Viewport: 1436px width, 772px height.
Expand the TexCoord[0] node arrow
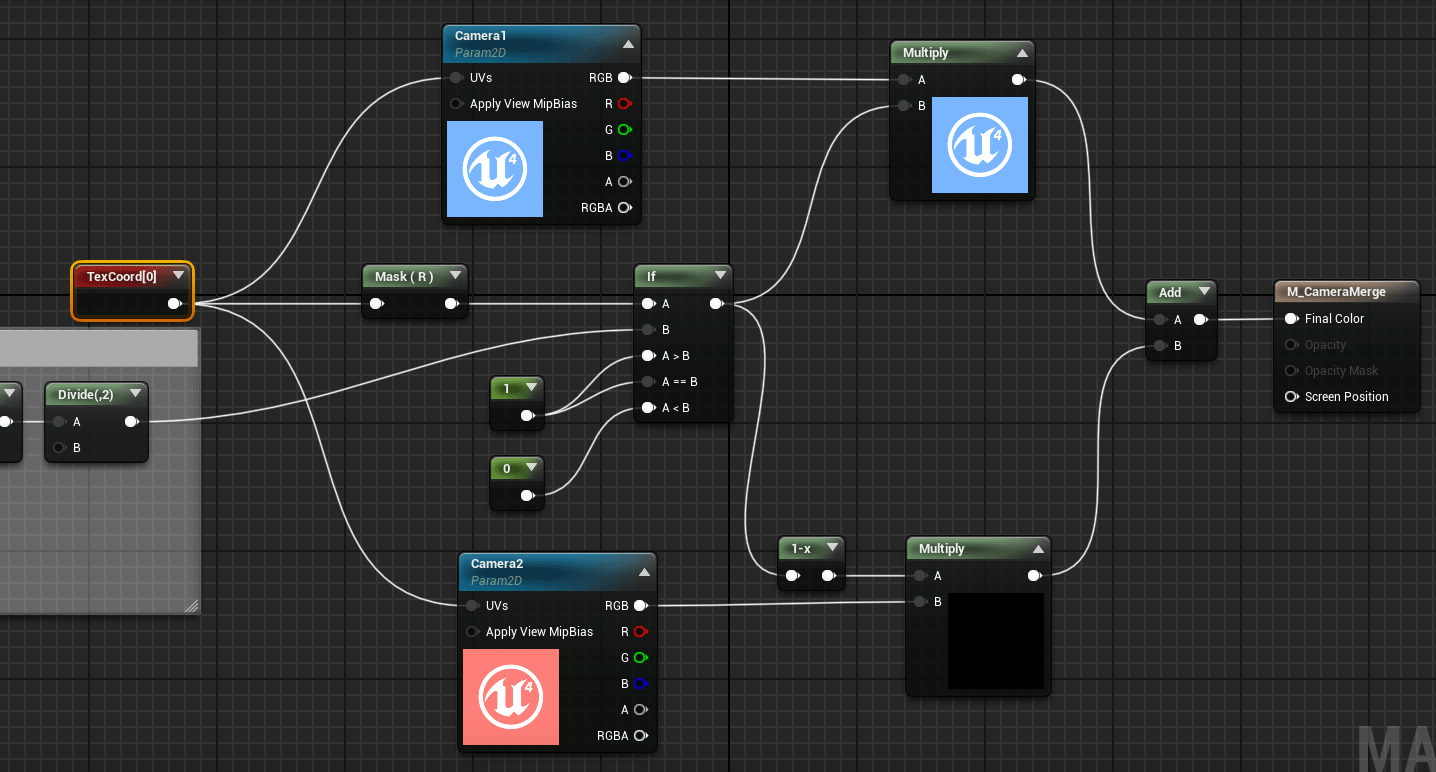tap(179, 275)
